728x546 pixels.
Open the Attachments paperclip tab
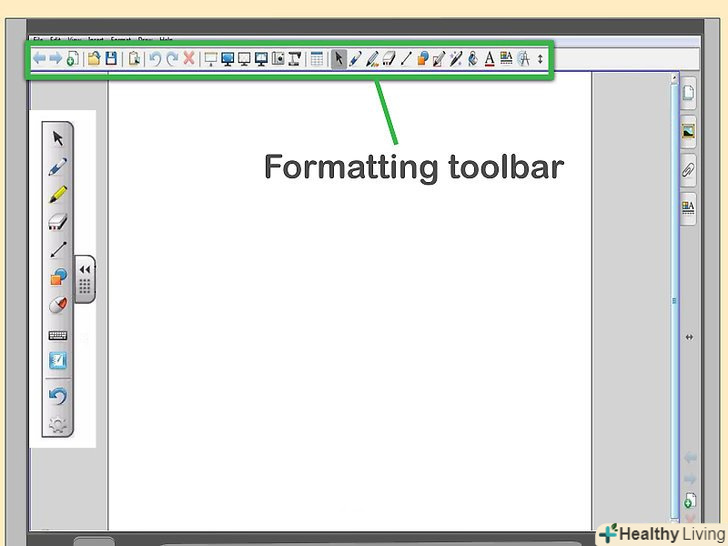pos(688,170)
